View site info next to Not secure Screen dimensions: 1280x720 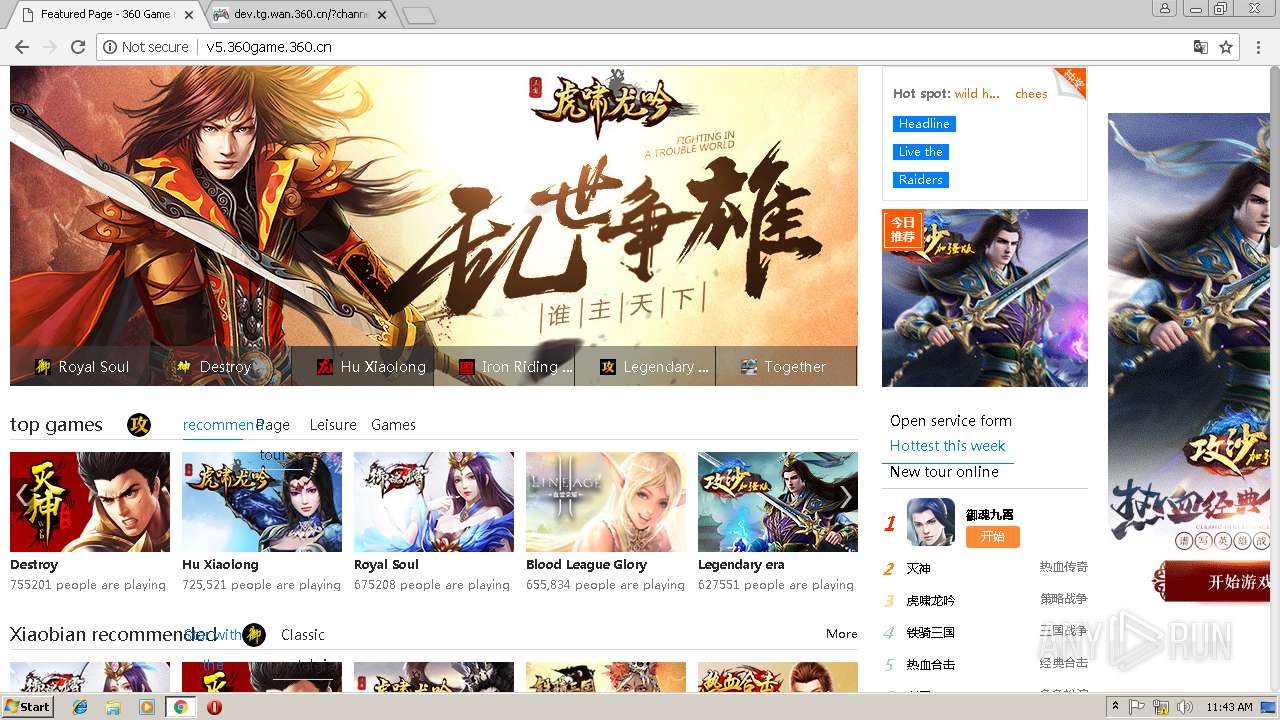click(110, 47)
